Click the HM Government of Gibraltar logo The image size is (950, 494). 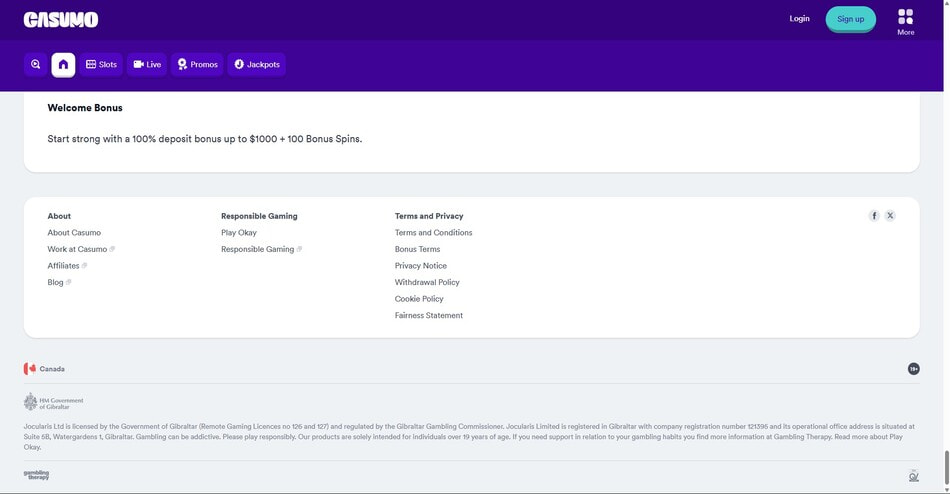(x=53, y=402)
